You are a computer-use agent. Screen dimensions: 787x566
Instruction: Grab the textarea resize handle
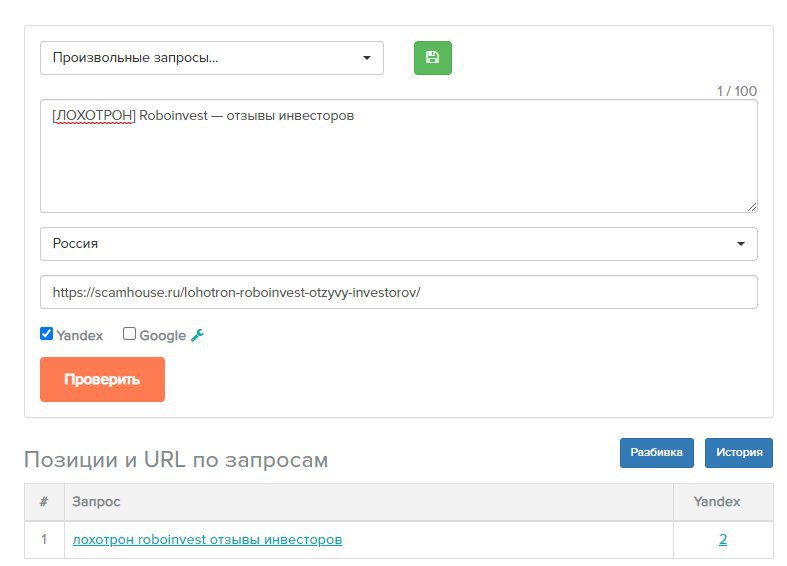(x=751, y=207)
